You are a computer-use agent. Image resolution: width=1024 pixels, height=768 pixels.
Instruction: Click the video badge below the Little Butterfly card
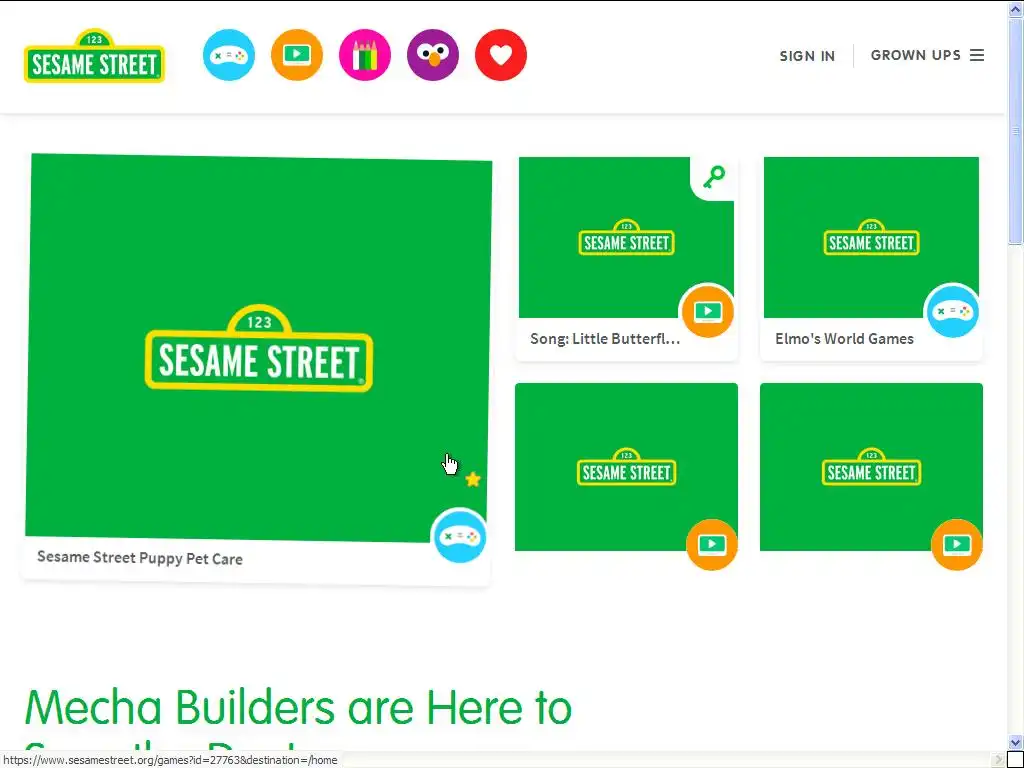click(712, 544)
